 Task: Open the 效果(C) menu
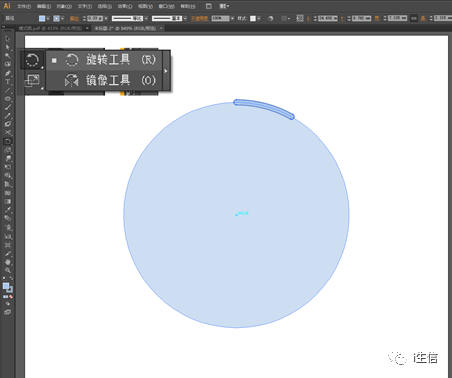pos(125,6)
